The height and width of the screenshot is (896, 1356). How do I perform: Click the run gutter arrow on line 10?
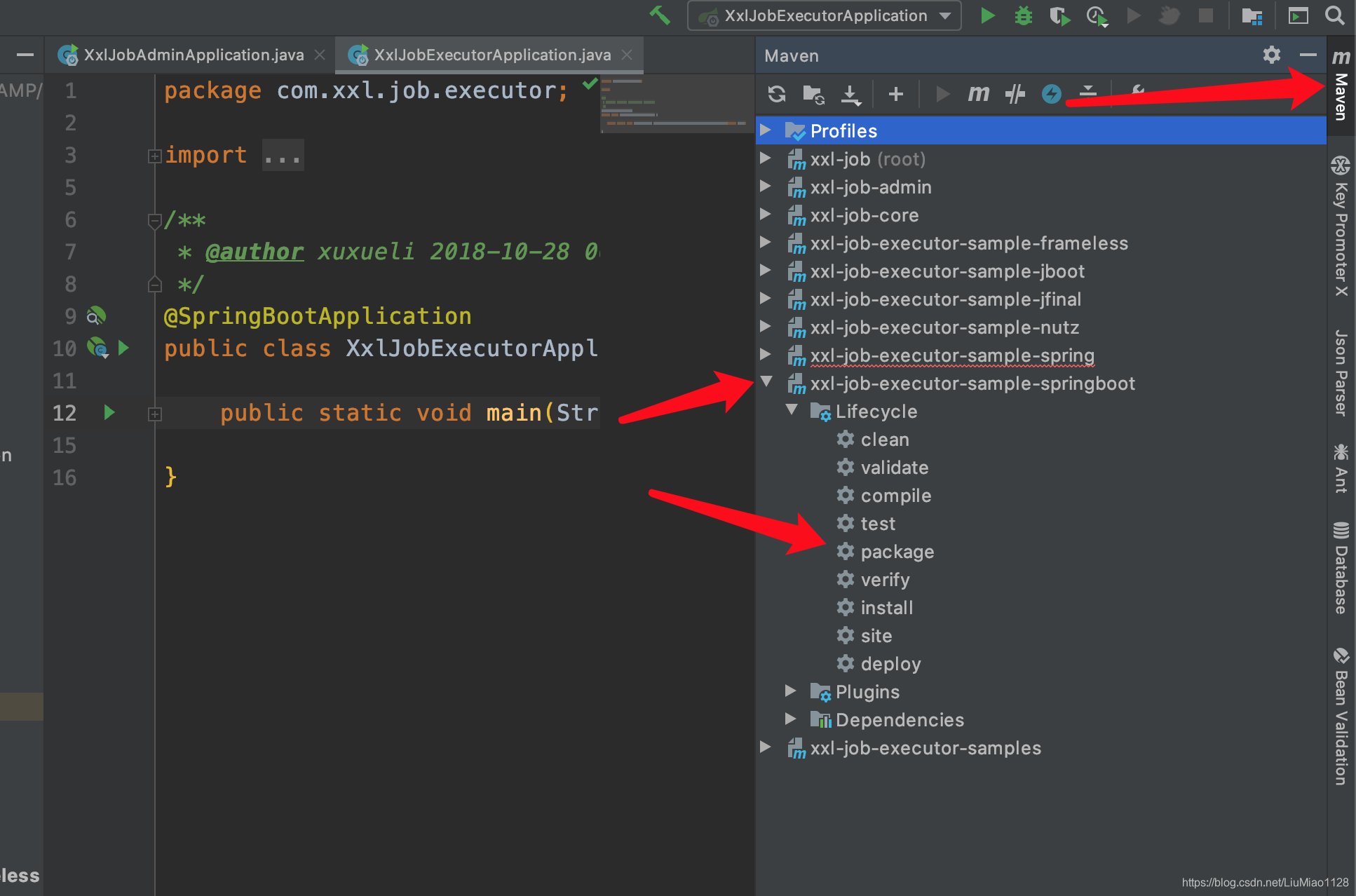click(x=123, y=348)
